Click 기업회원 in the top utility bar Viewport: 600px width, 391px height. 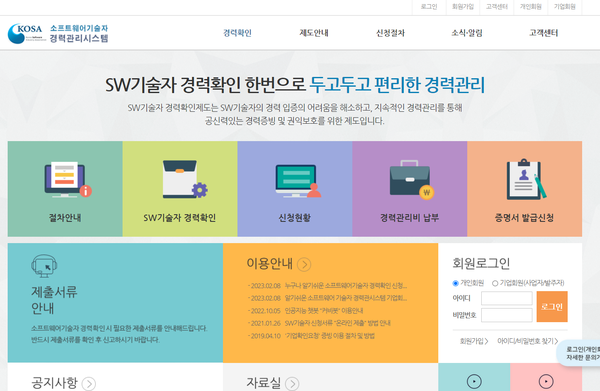pyautogui.click(x=564, y=7)
